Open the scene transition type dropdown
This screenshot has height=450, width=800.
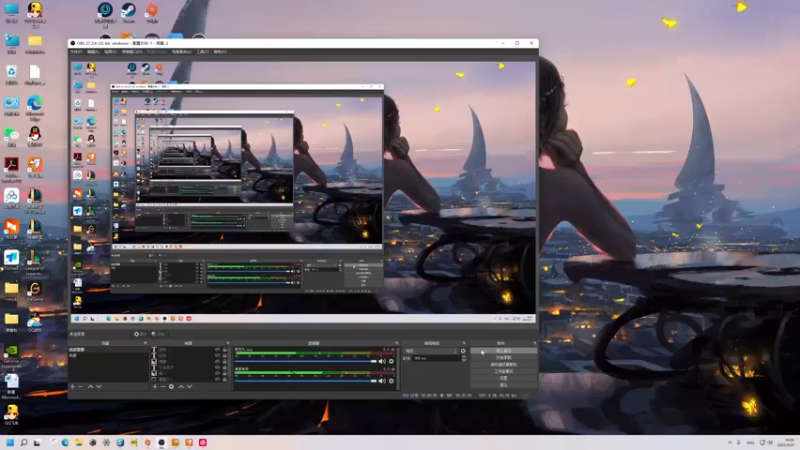point(432,351)
